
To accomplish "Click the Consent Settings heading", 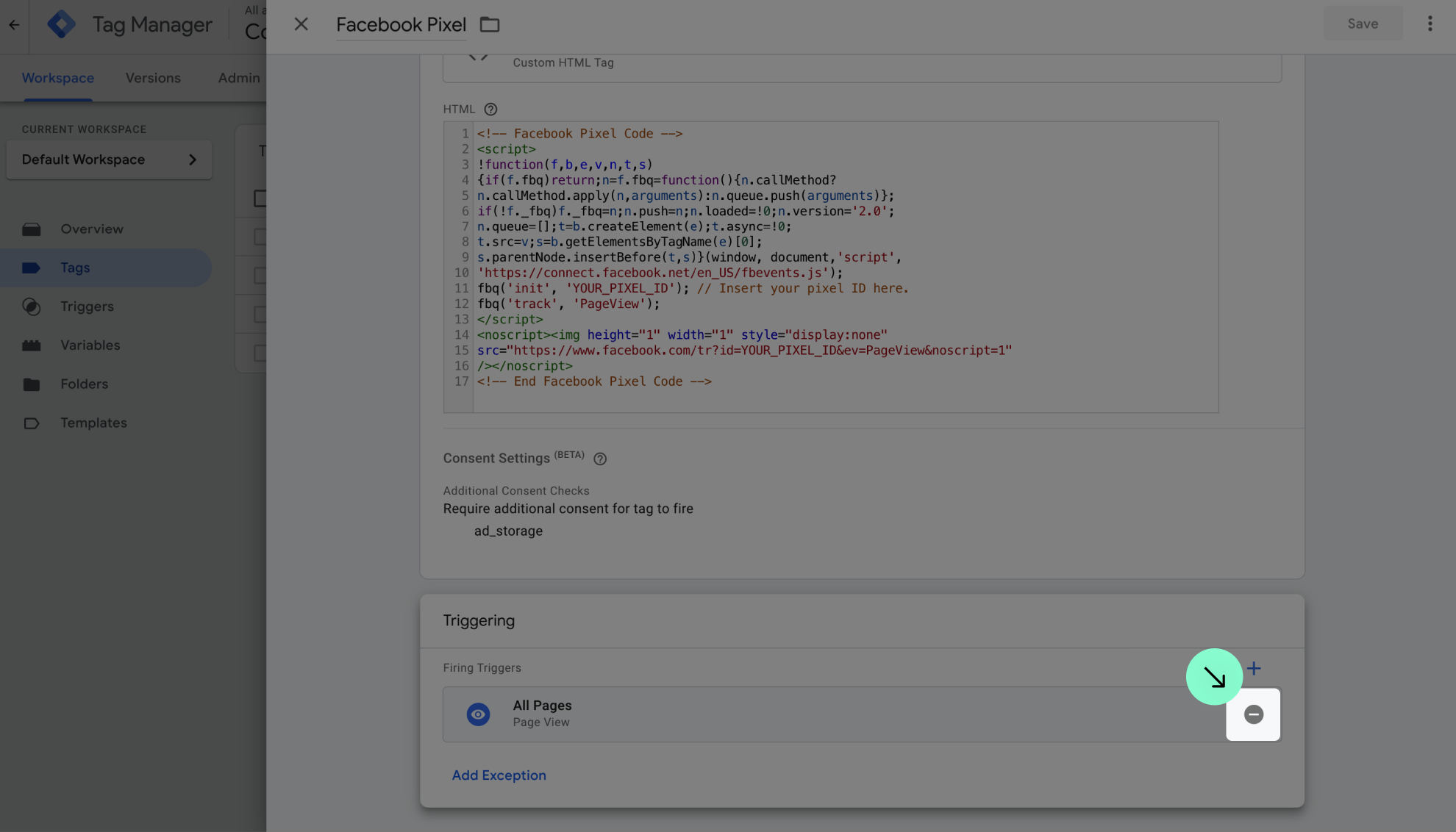I will (496, 459).
